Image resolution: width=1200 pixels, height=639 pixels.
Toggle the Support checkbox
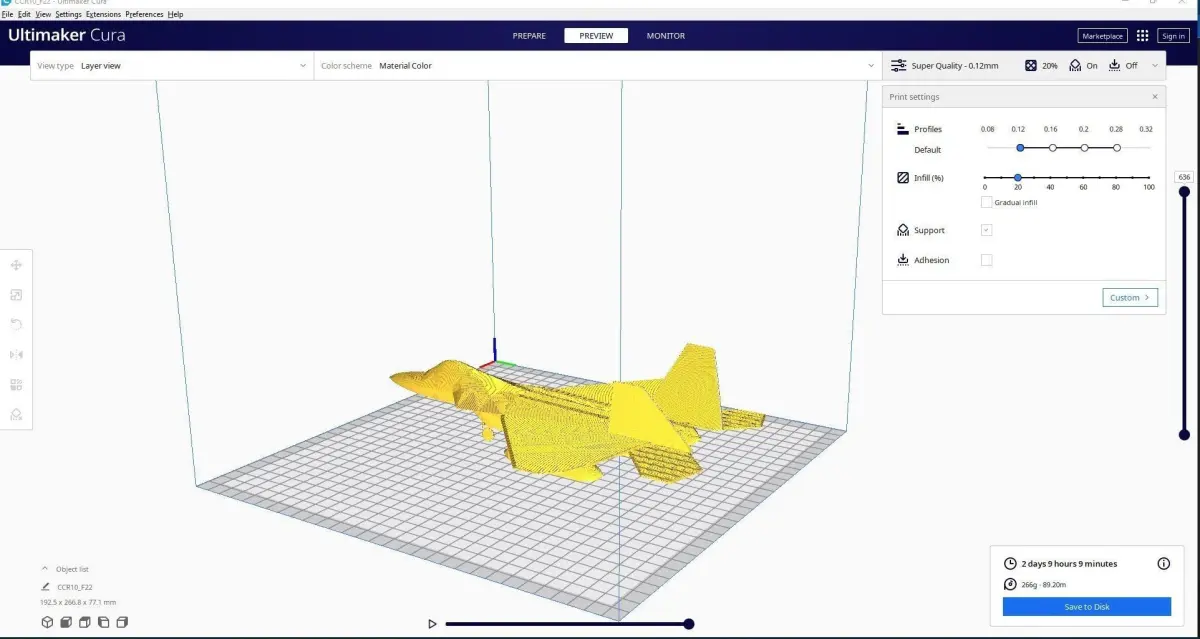tap(987, 230)
